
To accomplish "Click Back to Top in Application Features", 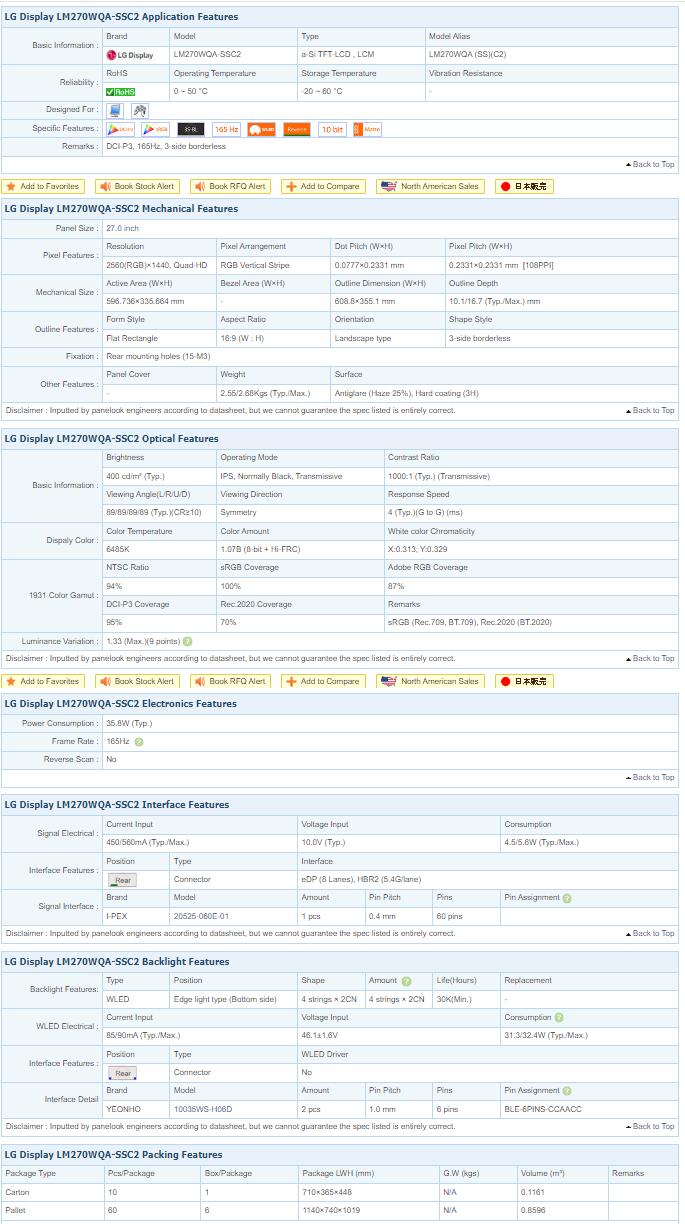I will point(650,164).
